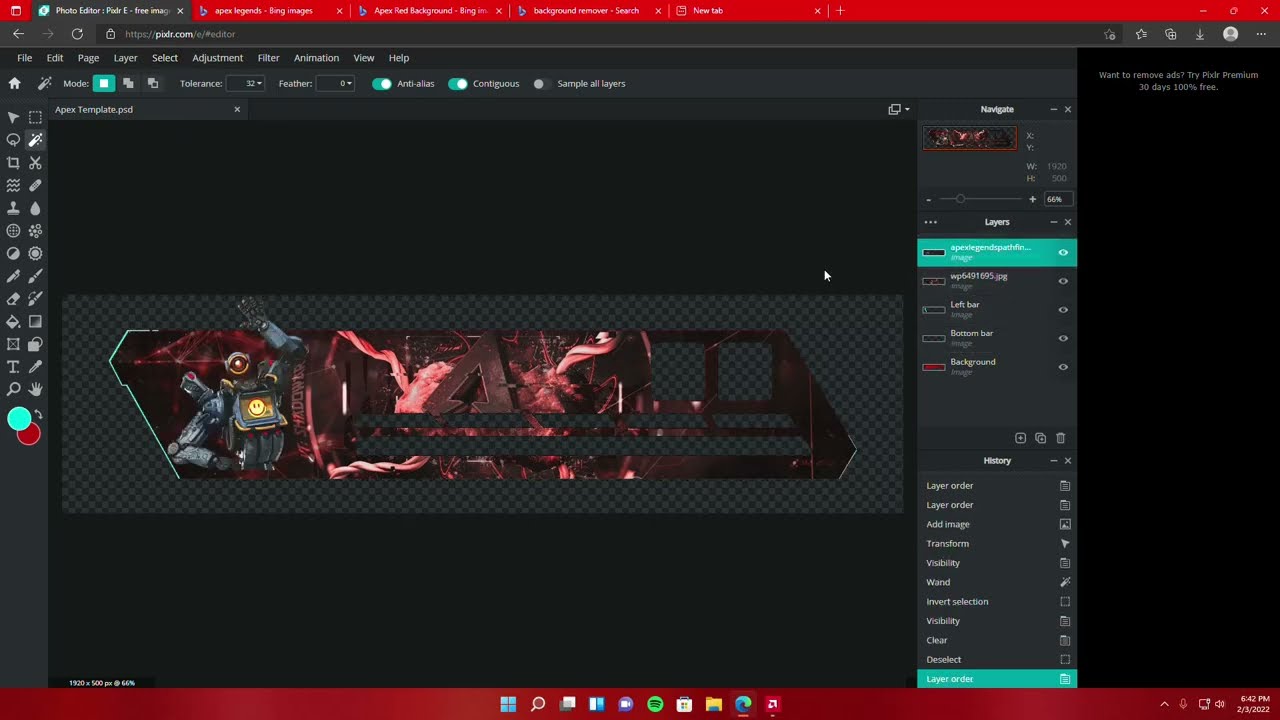Open Layers panel three-dots options

931,222
